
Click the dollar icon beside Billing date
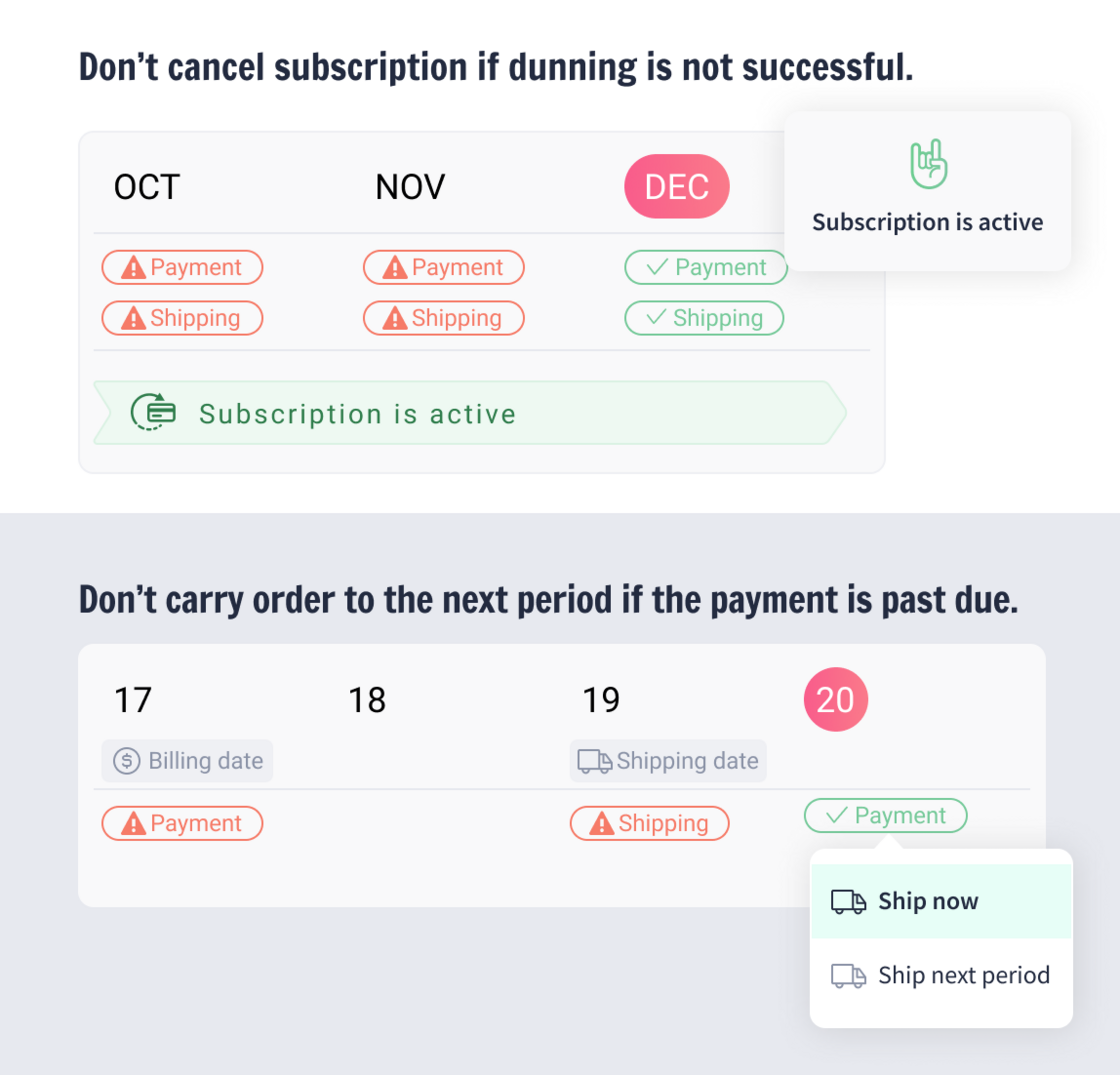pos(126,761)
